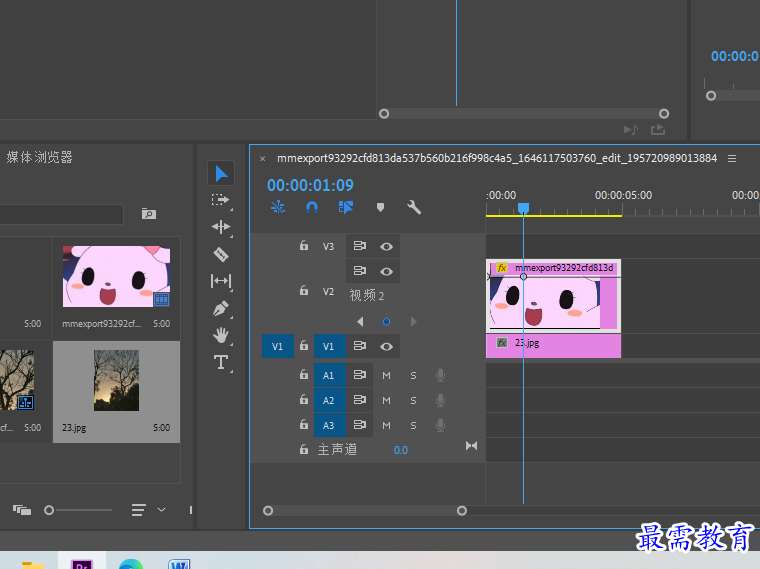The image size is (760, 569).
Task: Toggle sync lock for V2
Action: pos(360,270)
